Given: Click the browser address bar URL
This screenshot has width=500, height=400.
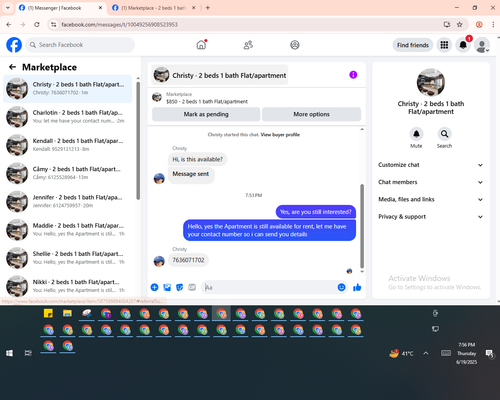Looking at the screenshot, I should click(x=119, y=24).
